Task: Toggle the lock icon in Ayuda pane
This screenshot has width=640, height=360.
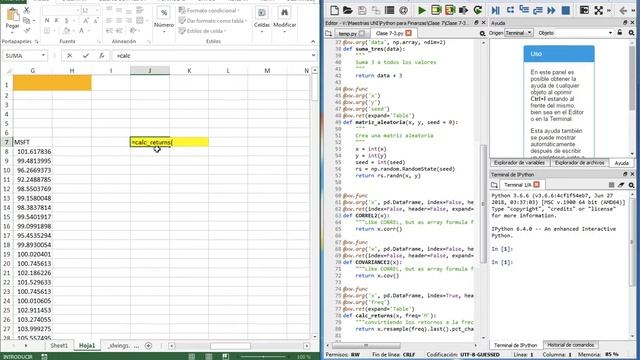Action: (x=620, y=33)
